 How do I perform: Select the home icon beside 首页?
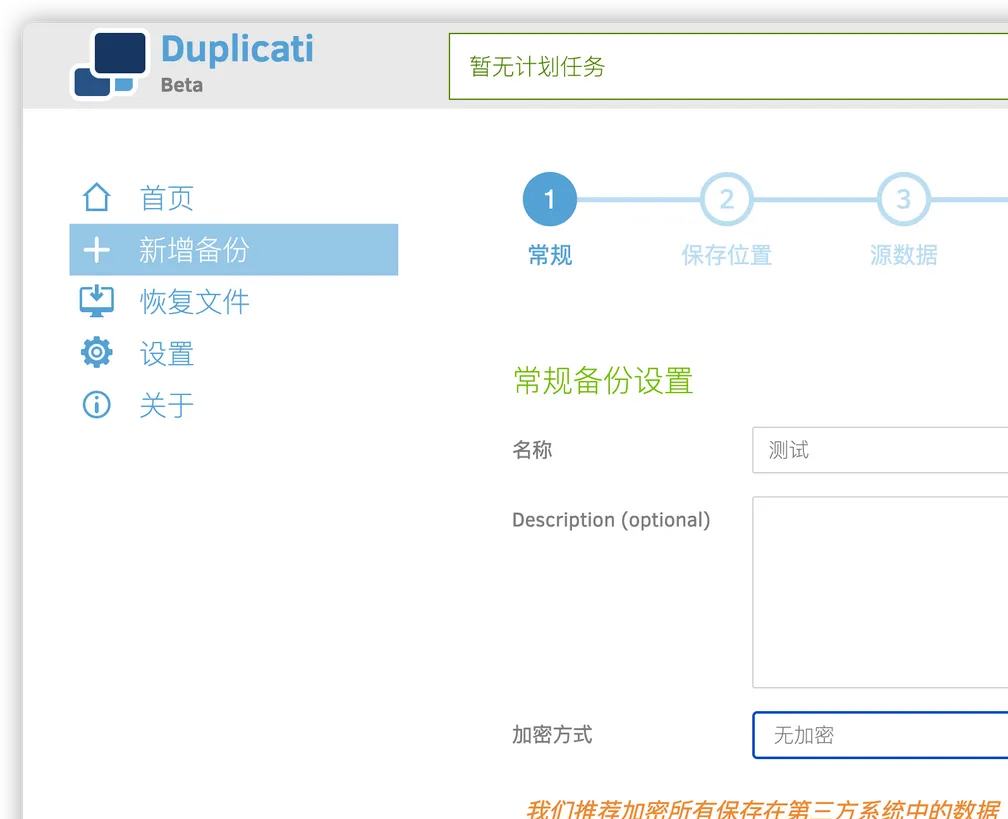[96, 197]
